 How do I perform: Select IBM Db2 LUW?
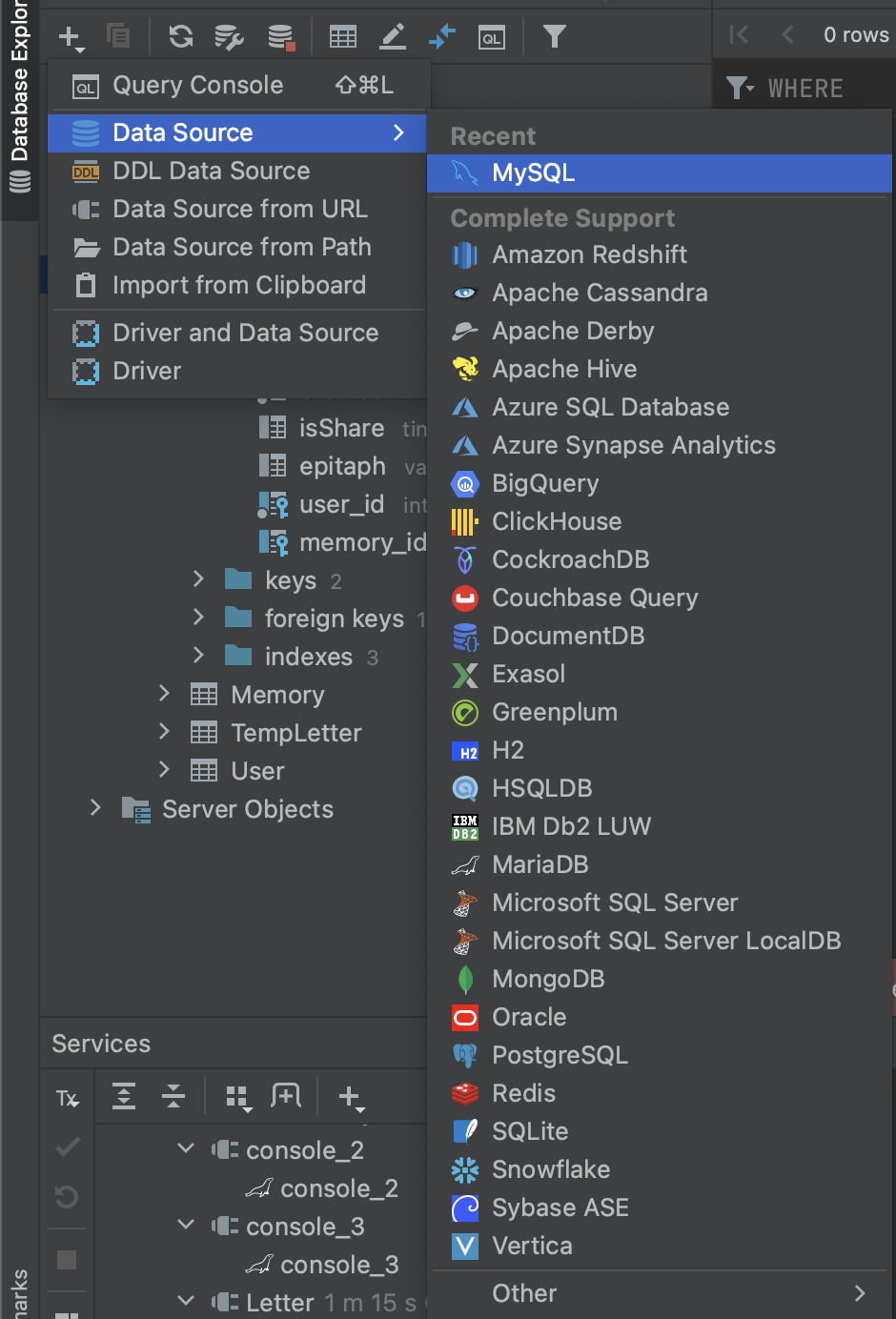pyautogui.click(x=660, y=826)
